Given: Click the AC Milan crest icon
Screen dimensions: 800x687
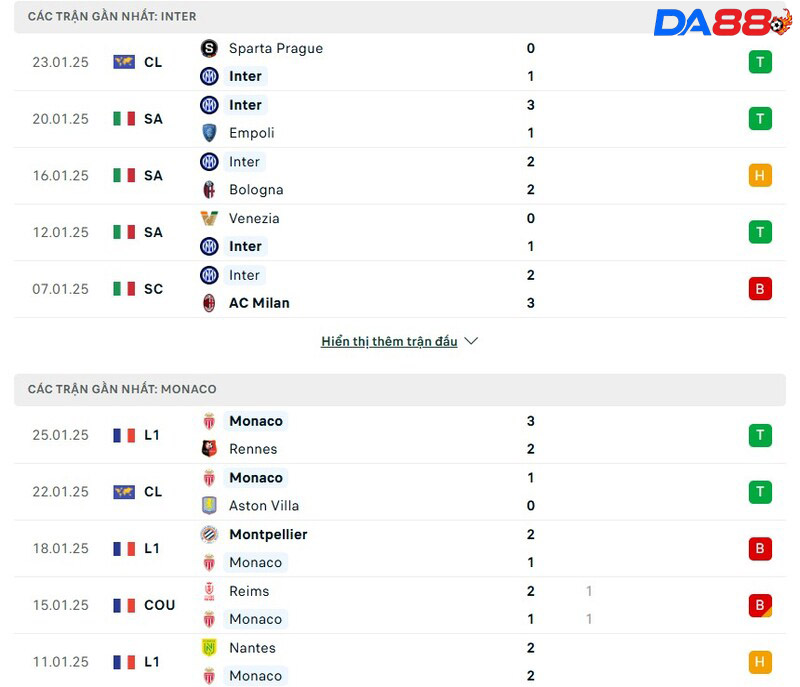Looking at the screenshot, I should pyautogui.click(x=209, y=303).
